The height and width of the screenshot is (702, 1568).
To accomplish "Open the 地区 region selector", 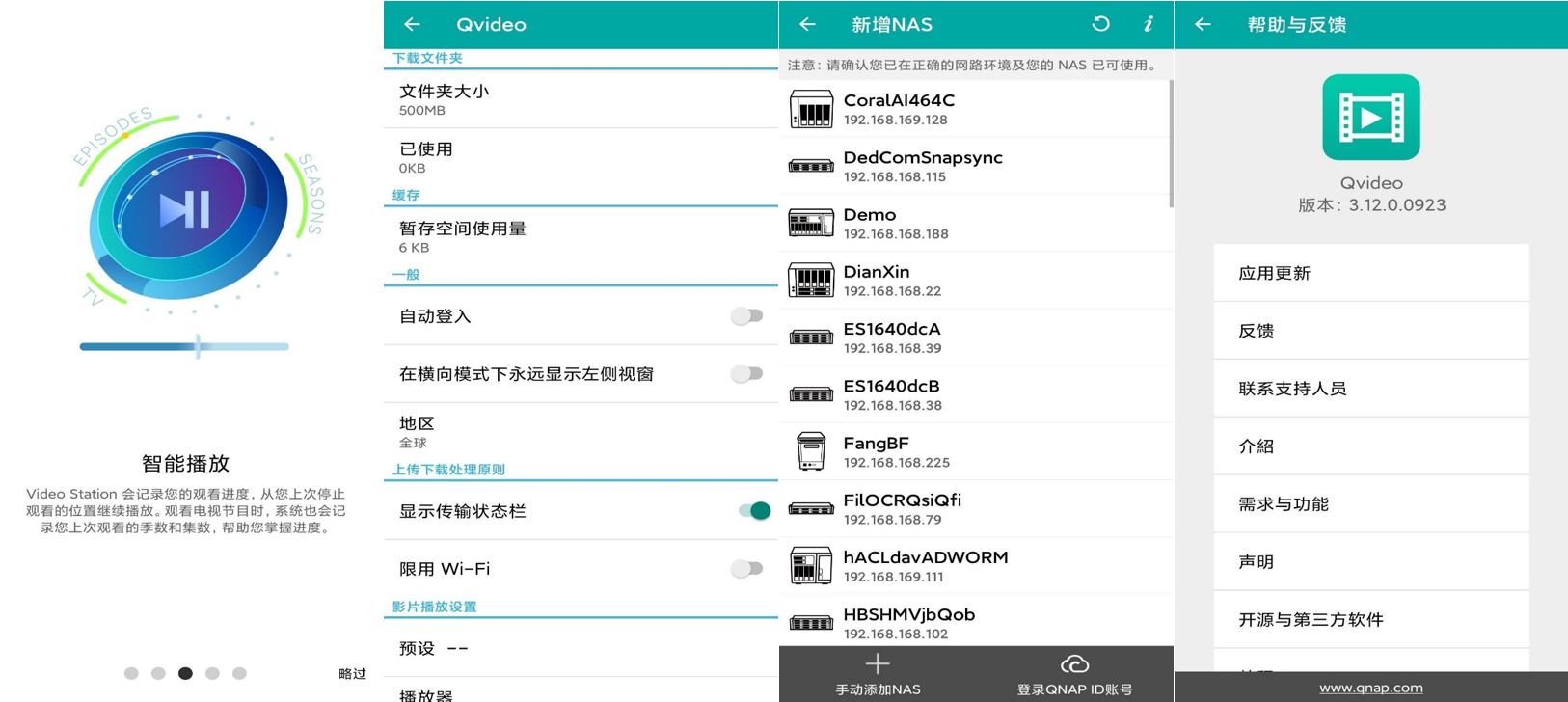I will 581,431.
